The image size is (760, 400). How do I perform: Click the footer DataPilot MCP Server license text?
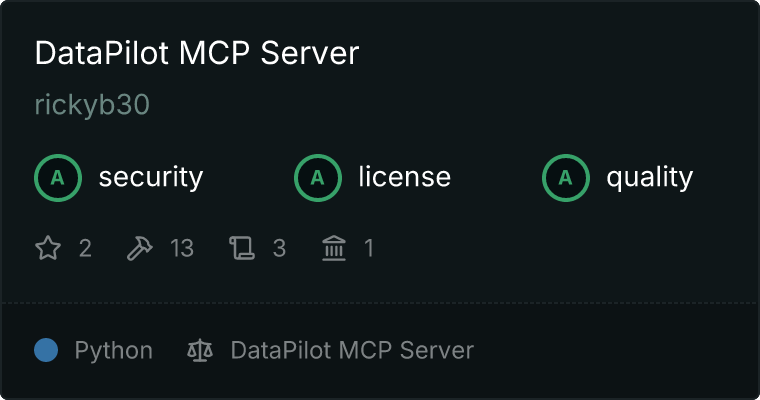point(352,350)
